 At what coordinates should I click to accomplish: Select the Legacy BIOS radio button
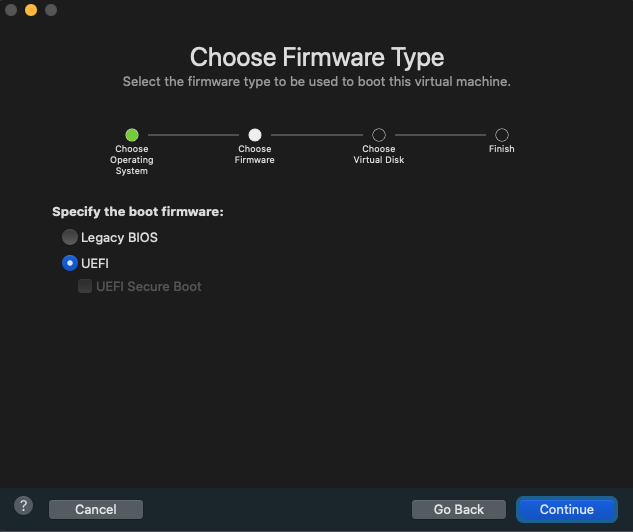[70, 238]
